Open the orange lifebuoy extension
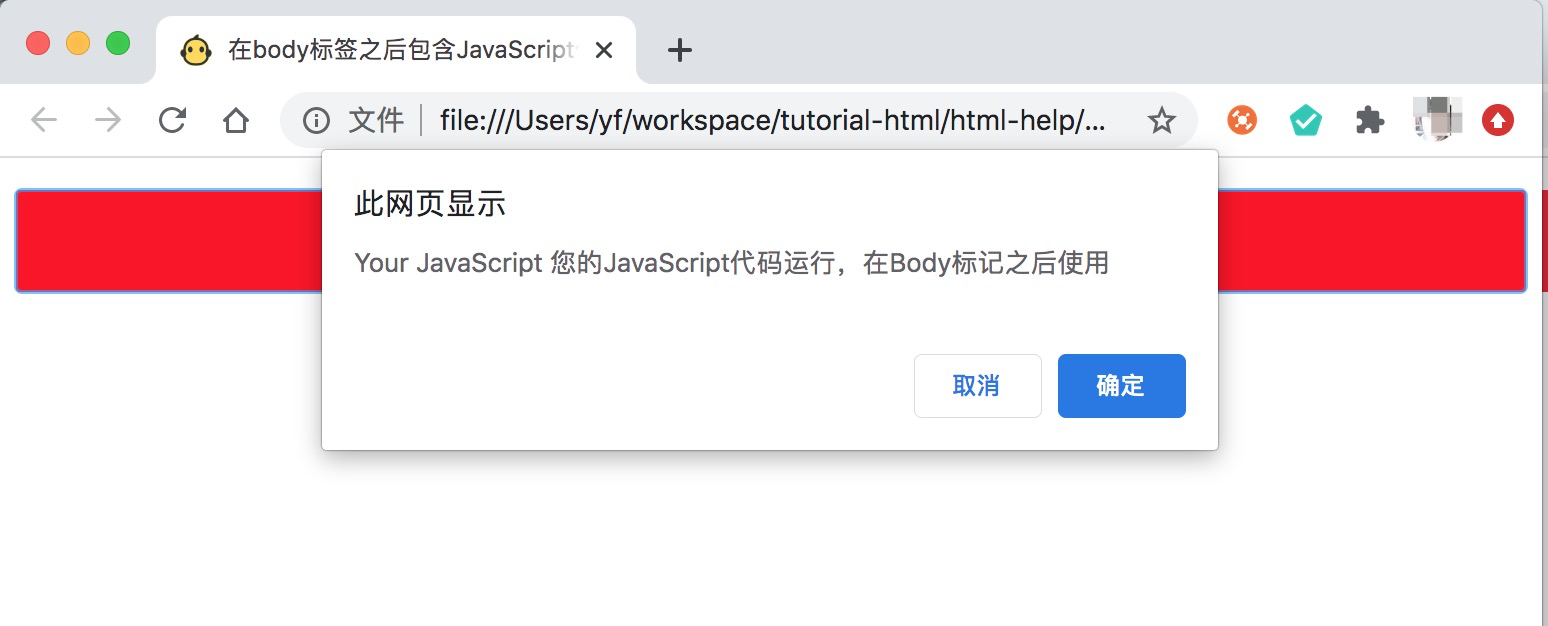 [1242, 121]
